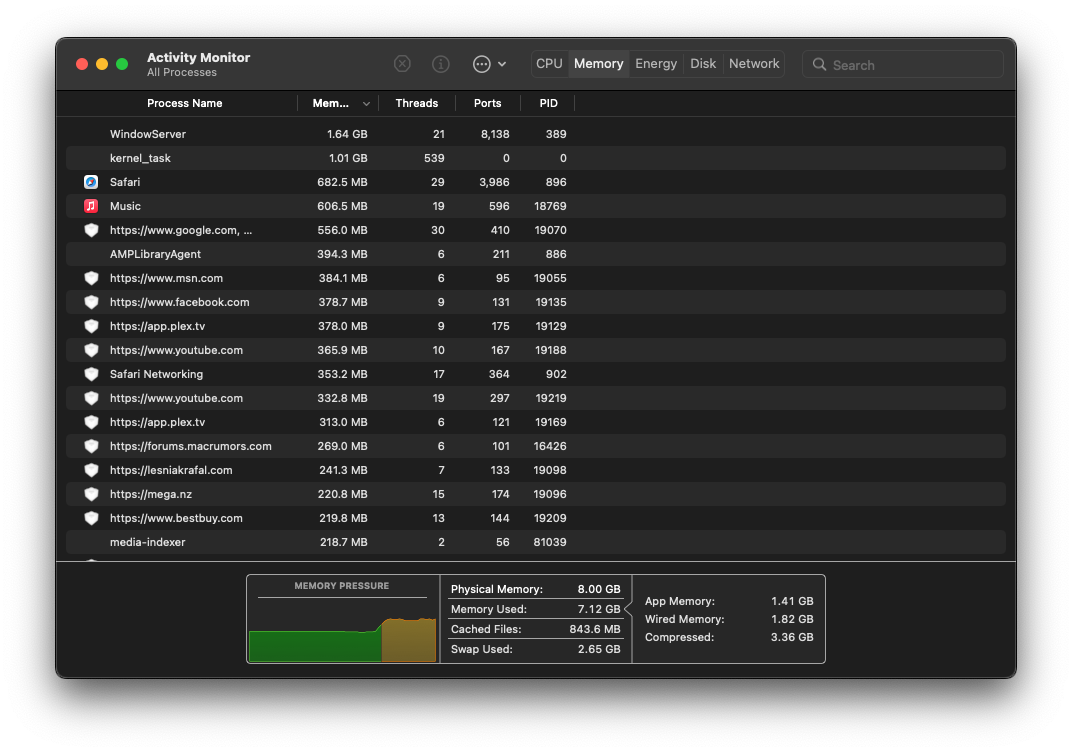Switch to the CPU tab

[549, 64]
